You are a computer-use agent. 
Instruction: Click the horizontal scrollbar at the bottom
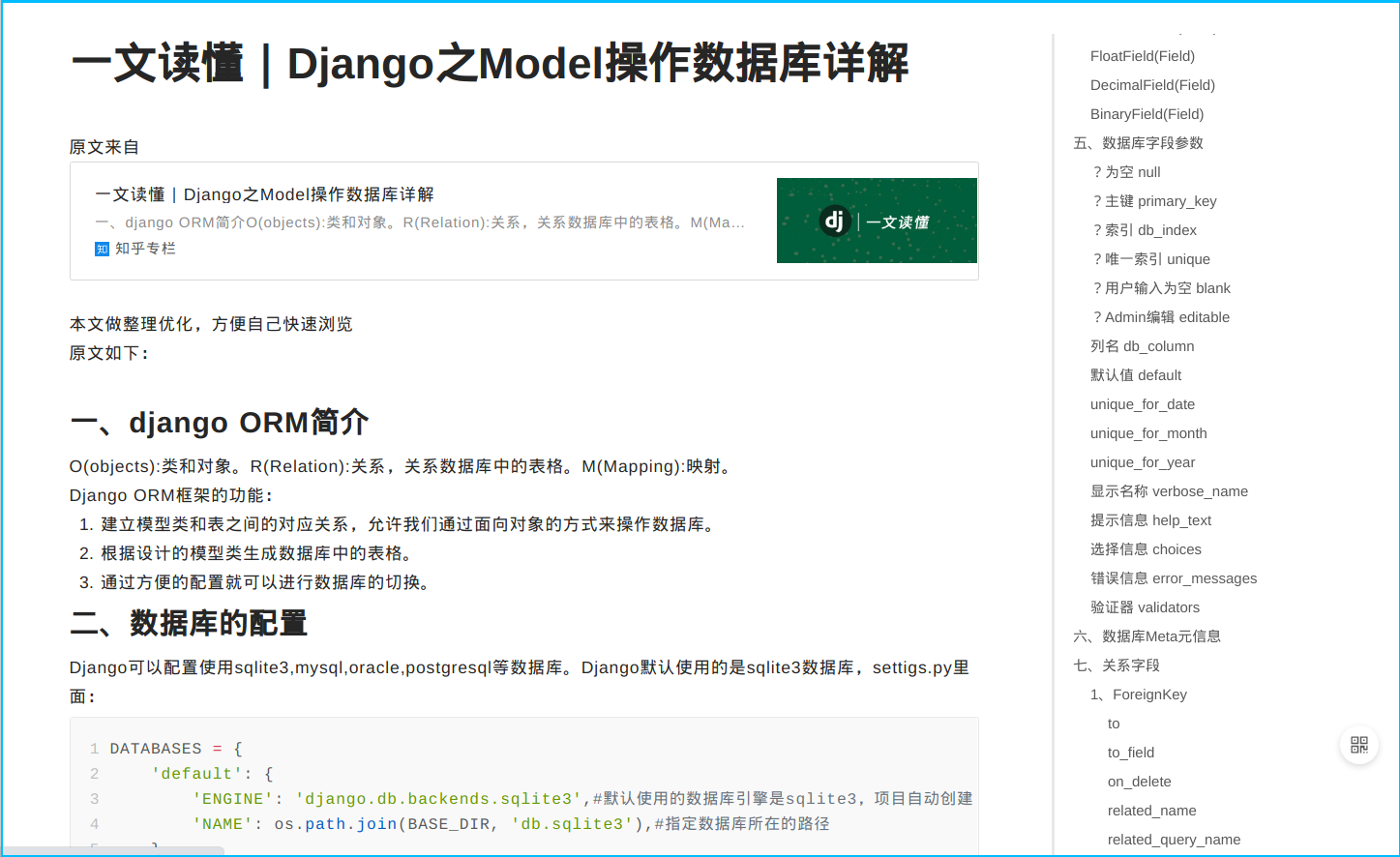pyautogui.click(x=113, y=851)
